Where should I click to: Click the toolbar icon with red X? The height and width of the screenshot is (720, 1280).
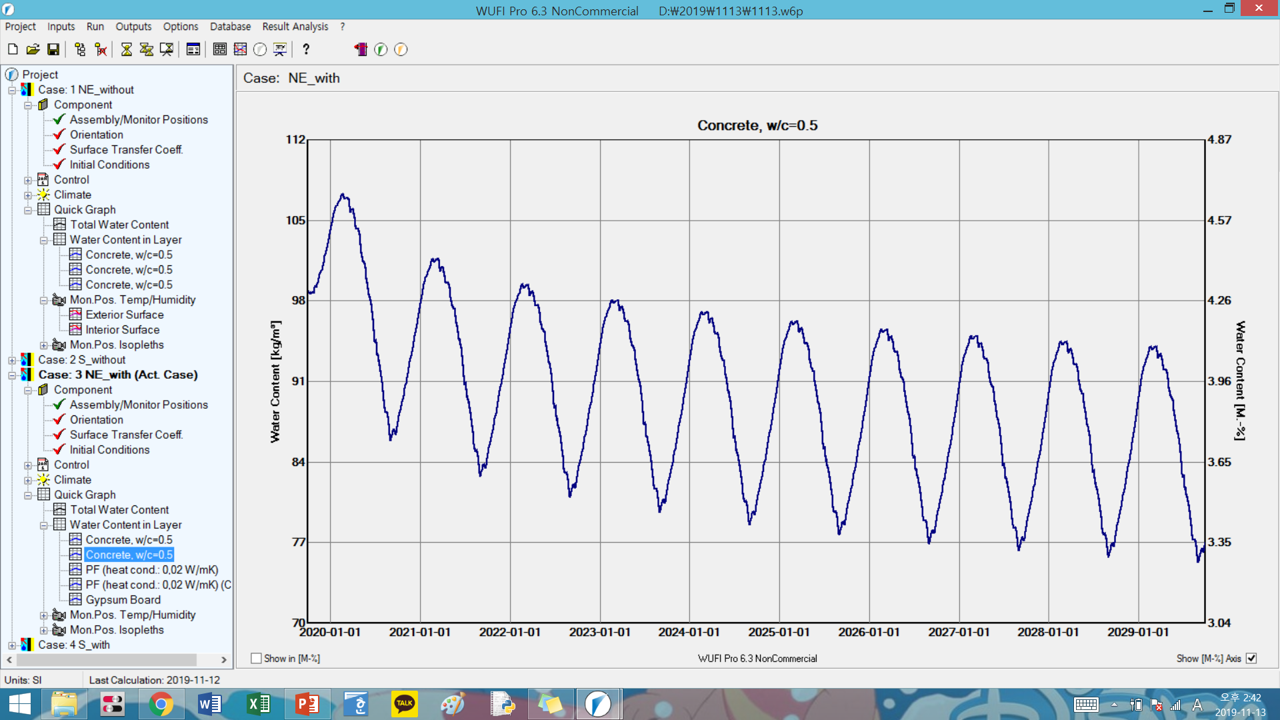click(100, 49)
